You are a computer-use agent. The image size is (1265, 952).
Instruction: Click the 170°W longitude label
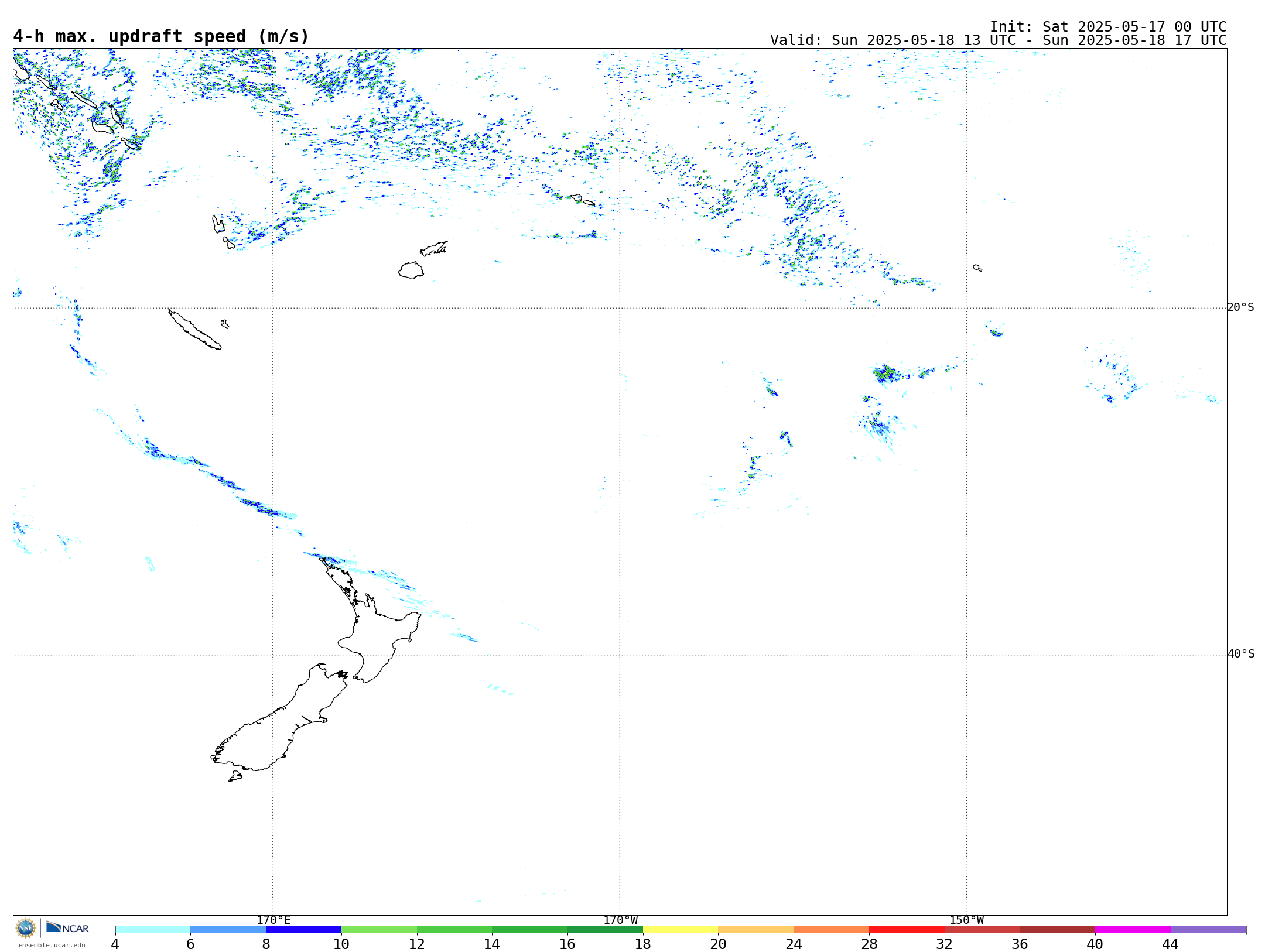(x=620, y=920)
